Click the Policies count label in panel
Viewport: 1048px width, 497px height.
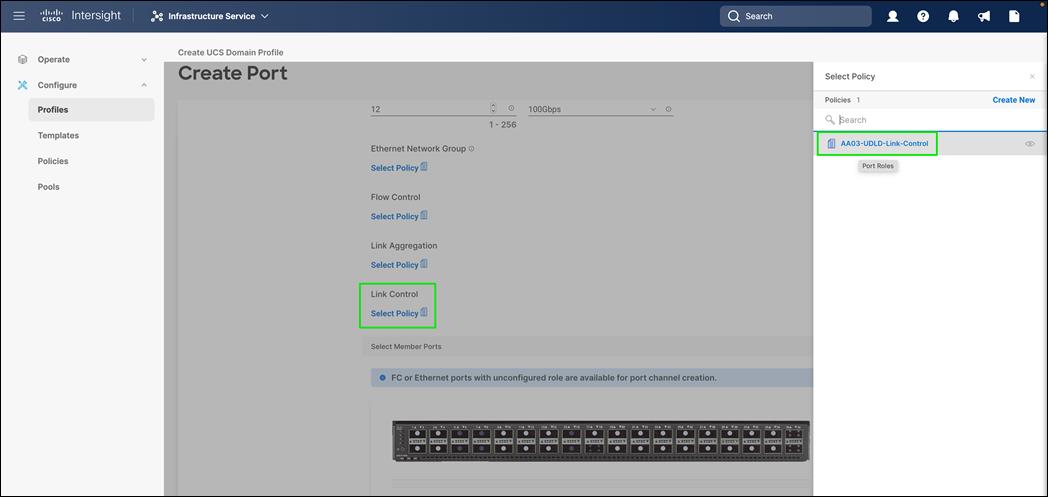point(842,100)
